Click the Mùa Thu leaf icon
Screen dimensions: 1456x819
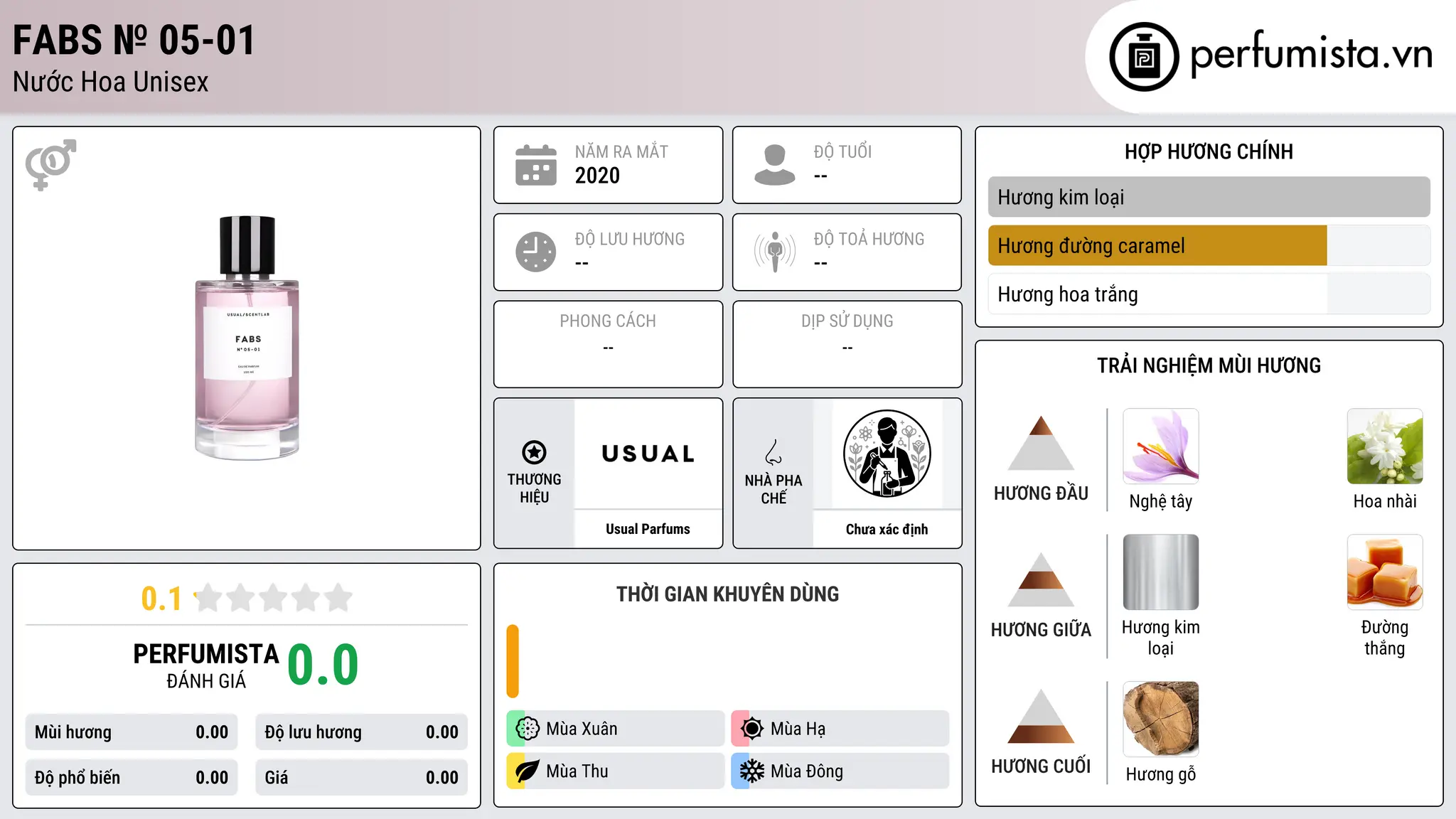tap(527, 771)
